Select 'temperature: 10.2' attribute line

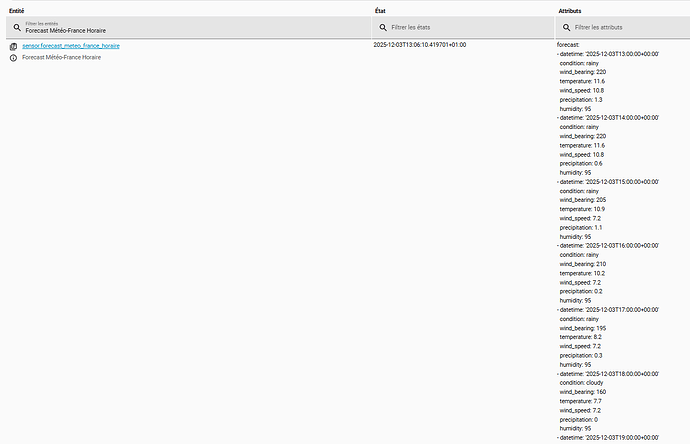click(582, 273)
